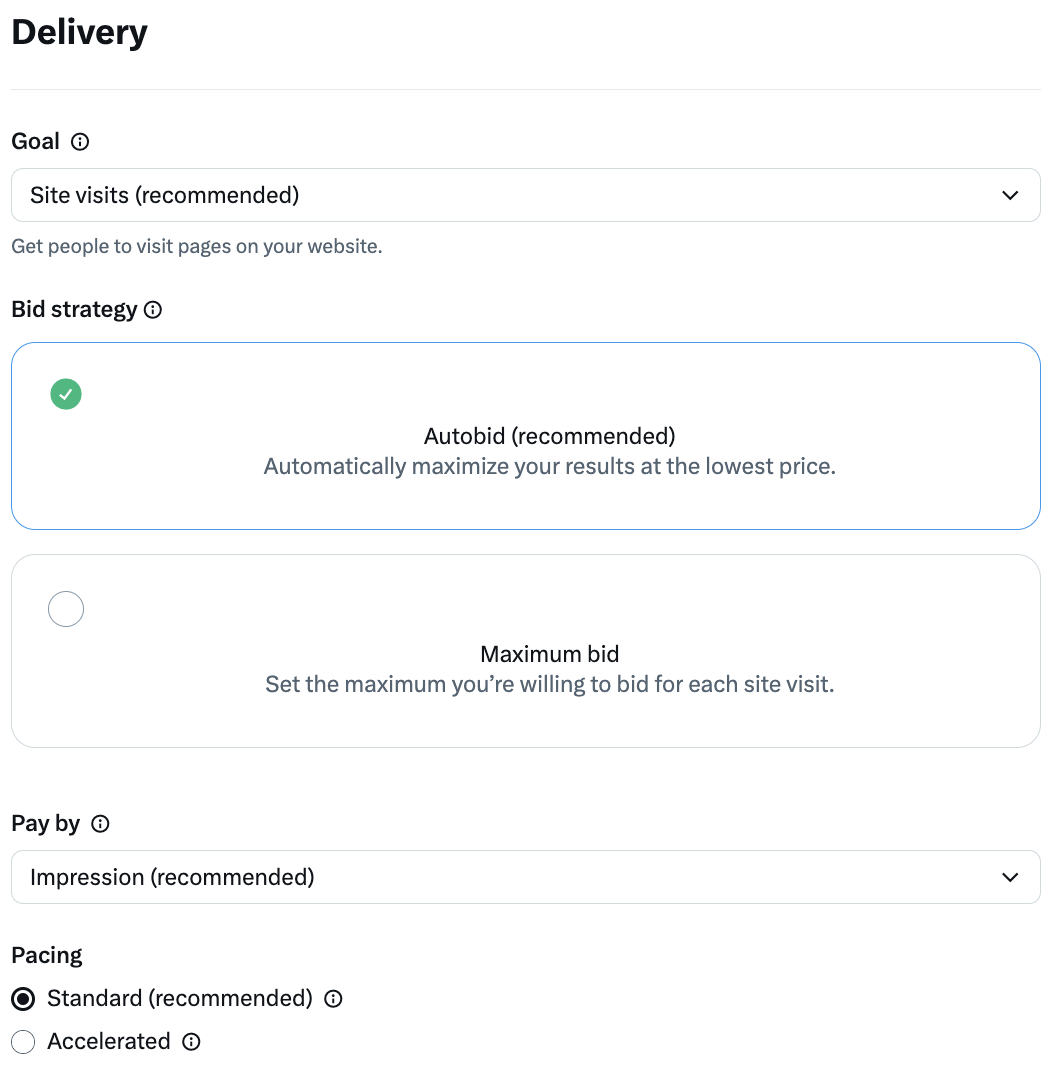Image resolution: width=1062 pixels, height=1074 pixels.
Task: Click the Standard (recommended) label text
Action: click(x=180, y=999)
